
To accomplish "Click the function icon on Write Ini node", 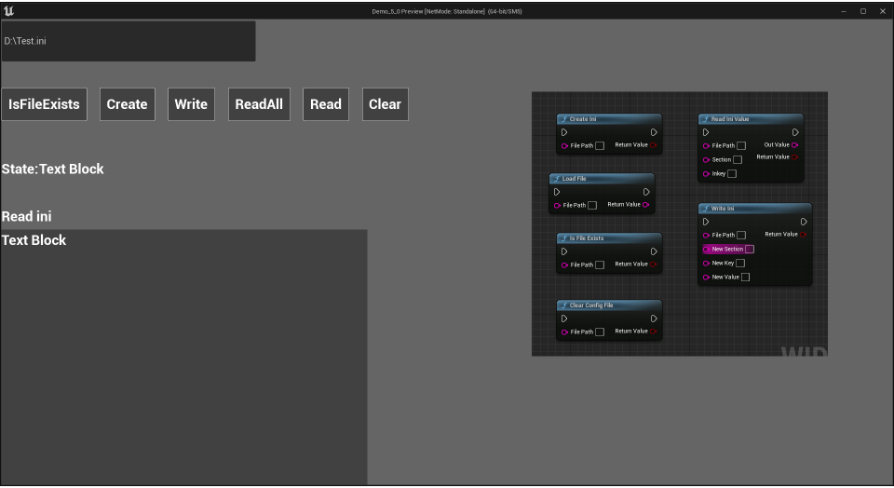I will (x=705, y=209).
